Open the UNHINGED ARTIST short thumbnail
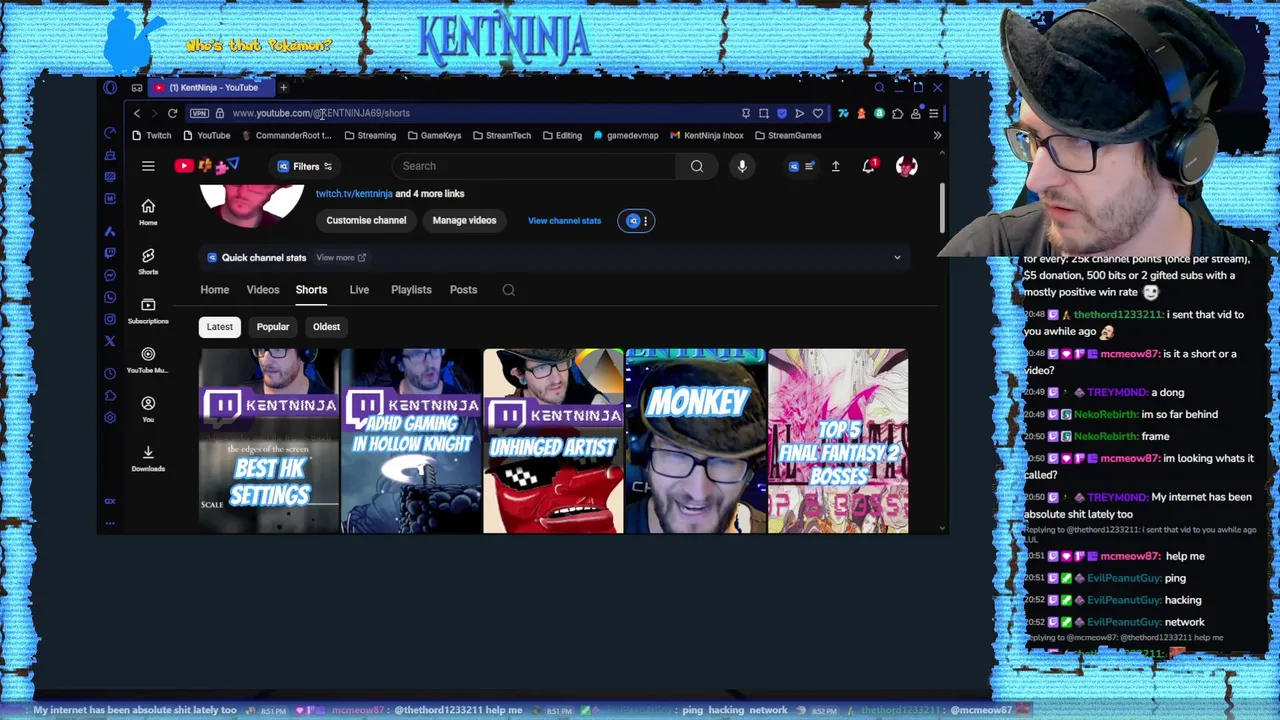Screen dimensions: 1280x720 click(x=553, y=441)
